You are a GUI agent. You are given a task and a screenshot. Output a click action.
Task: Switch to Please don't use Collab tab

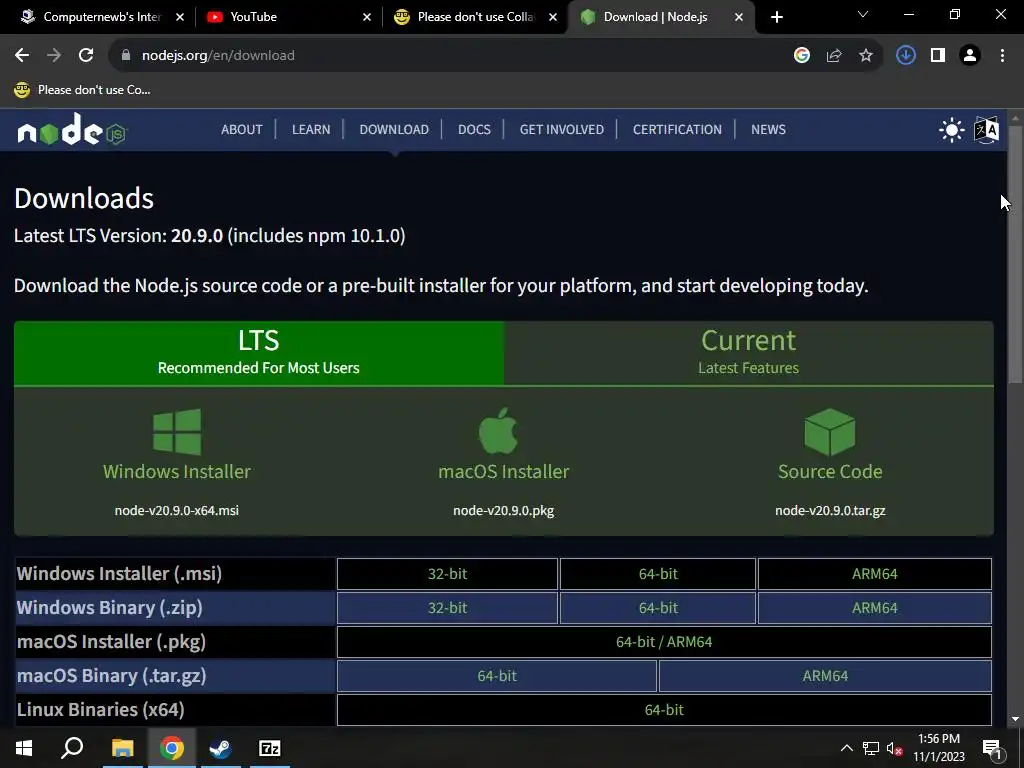pyautogui.click(x=475, y=17)
